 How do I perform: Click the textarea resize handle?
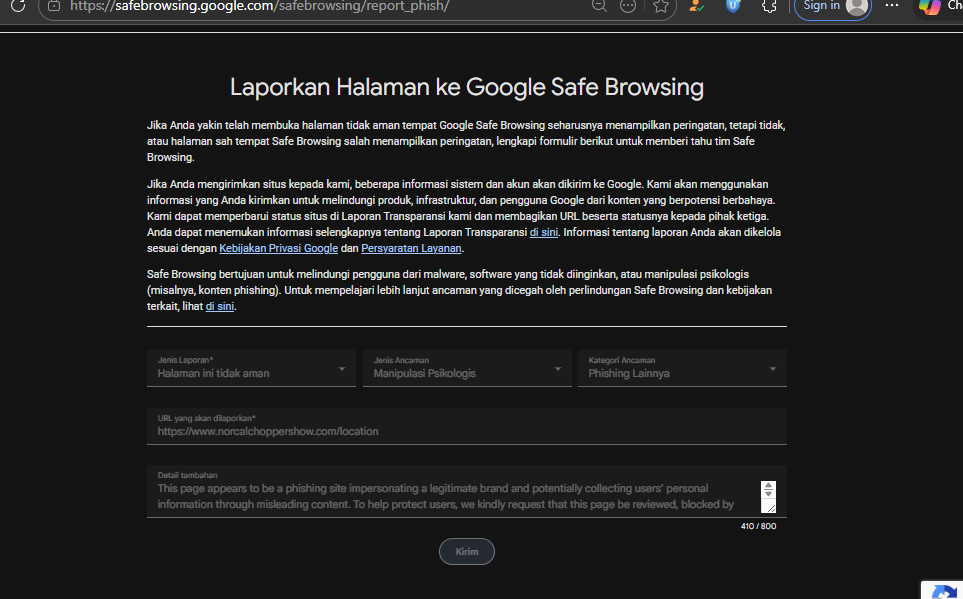(x=771, y=508)
